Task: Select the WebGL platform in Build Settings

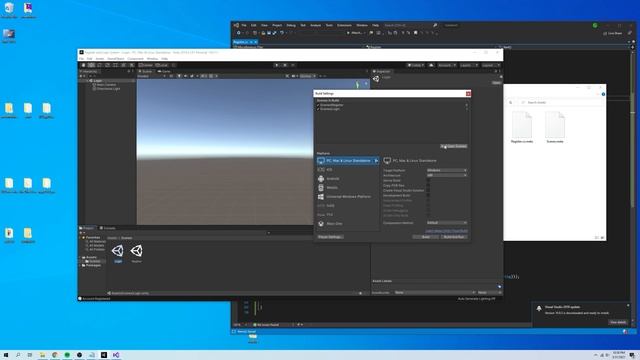Action: pos(348,188)
